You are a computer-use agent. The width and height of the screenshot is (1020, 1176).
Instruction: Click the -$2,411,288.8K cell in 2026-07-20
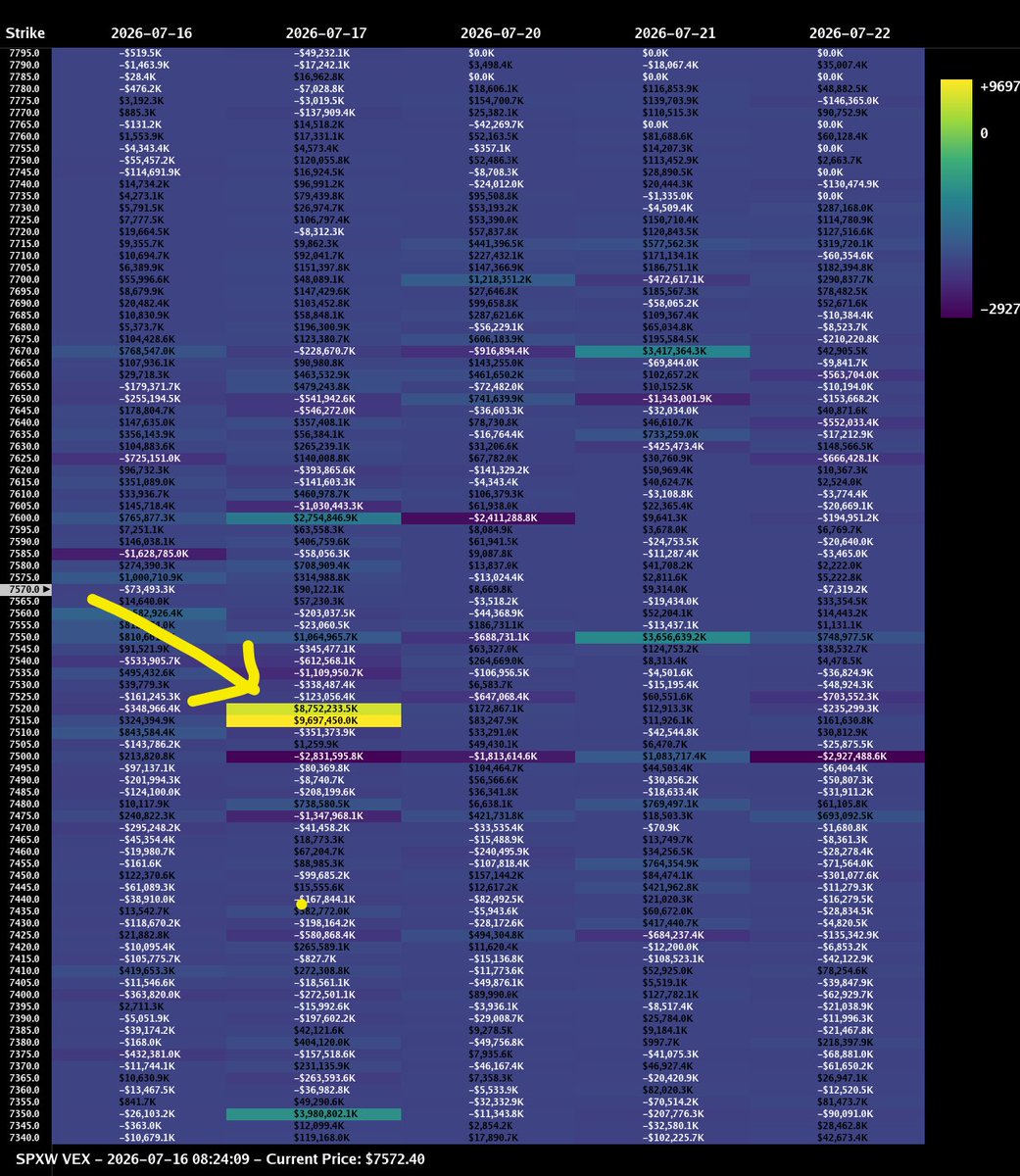pos(489,517)
